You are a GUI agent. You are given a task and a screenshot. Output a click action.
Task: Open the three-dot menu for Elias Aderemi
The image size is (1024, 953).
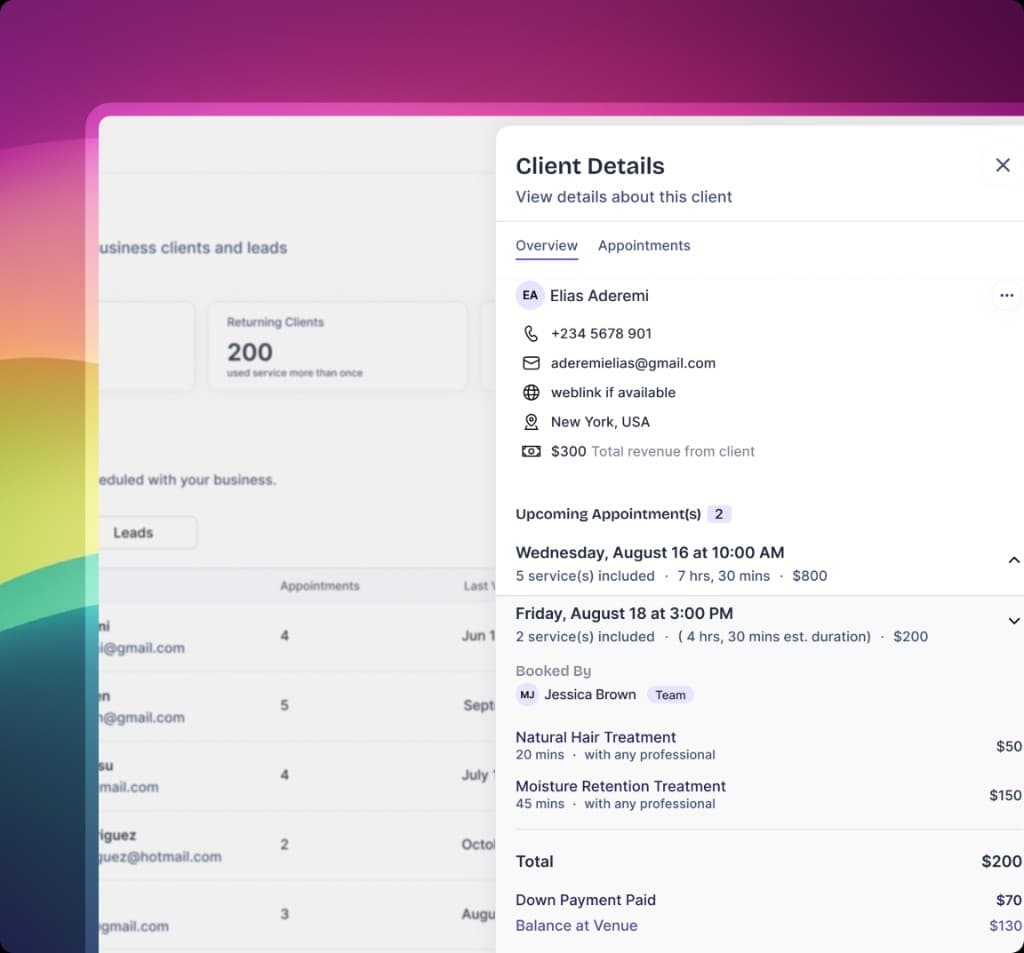1006,295
